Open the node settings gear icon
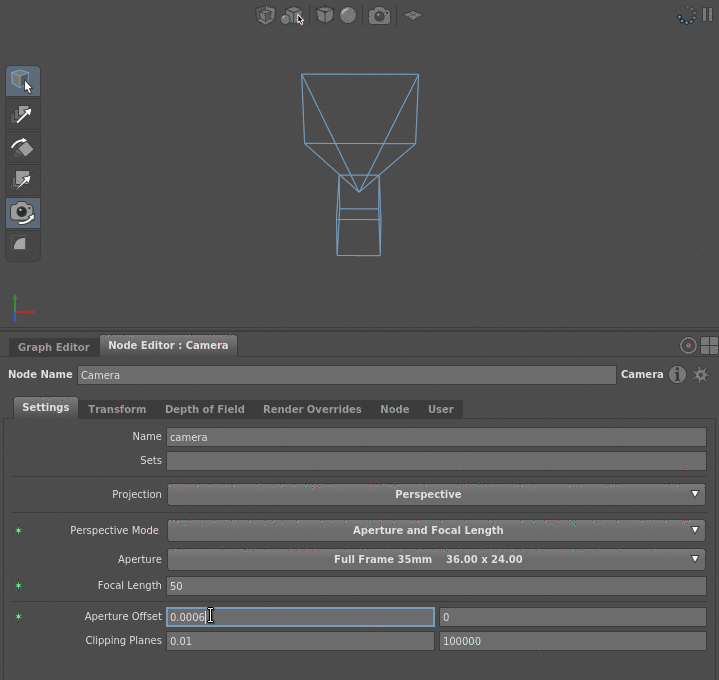This screenshot has width=719, height=680. click(700, 375)
